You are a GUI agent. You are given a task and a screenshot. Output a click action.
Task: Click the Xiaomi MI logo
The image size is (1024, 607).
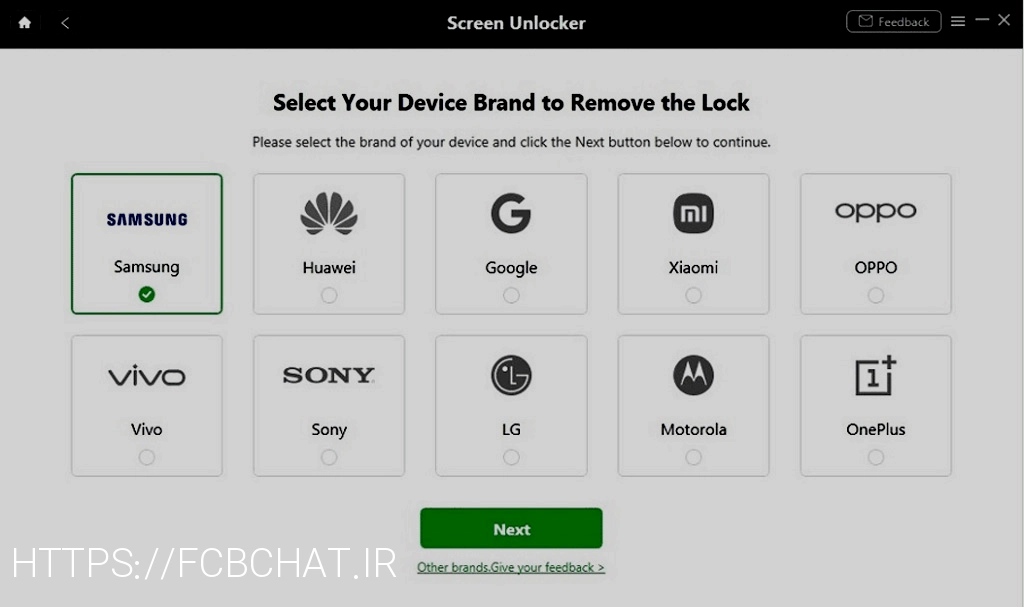(693, 213)
